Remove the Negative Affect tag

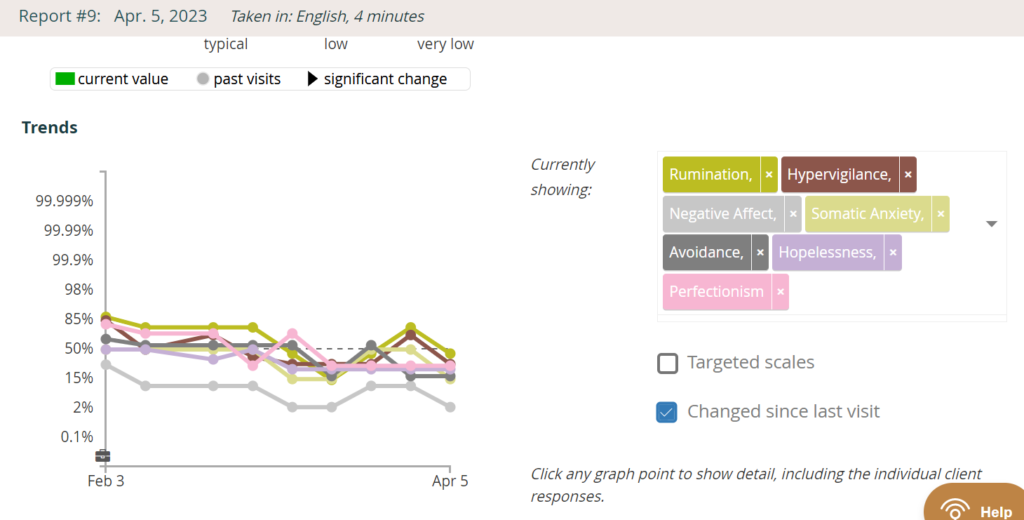point(793,214)
